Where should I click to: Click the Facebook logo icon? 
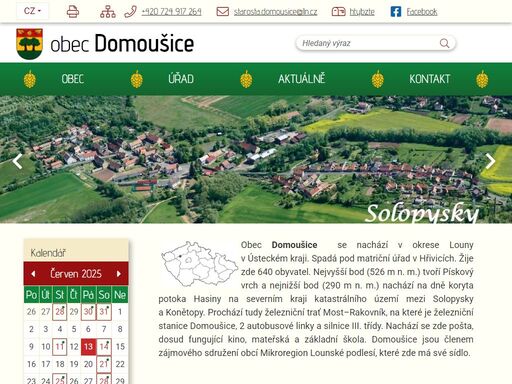(396, 12)
